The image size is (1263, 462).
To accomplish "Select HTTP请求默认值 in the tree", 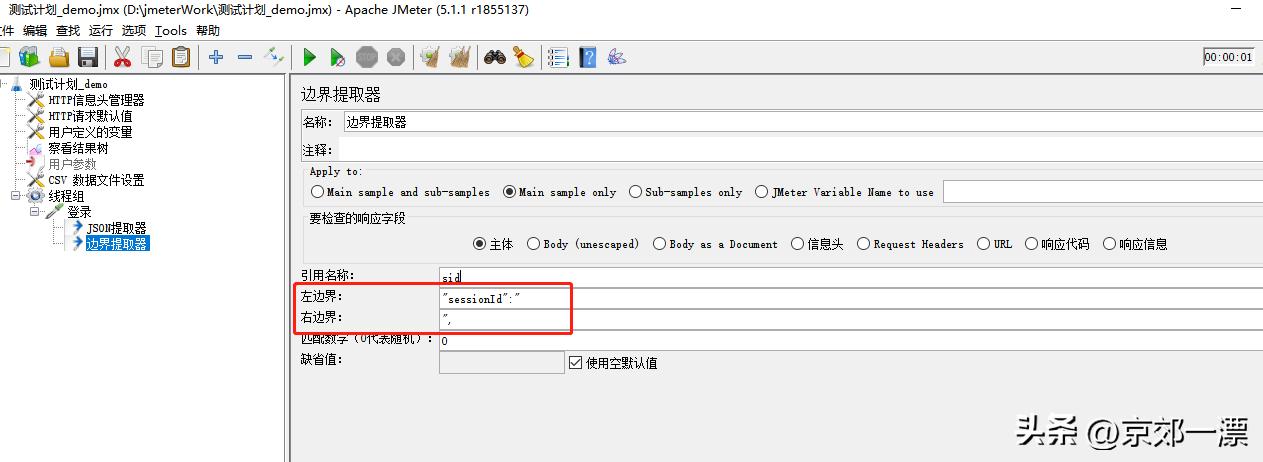I will [x=90, y=116].
